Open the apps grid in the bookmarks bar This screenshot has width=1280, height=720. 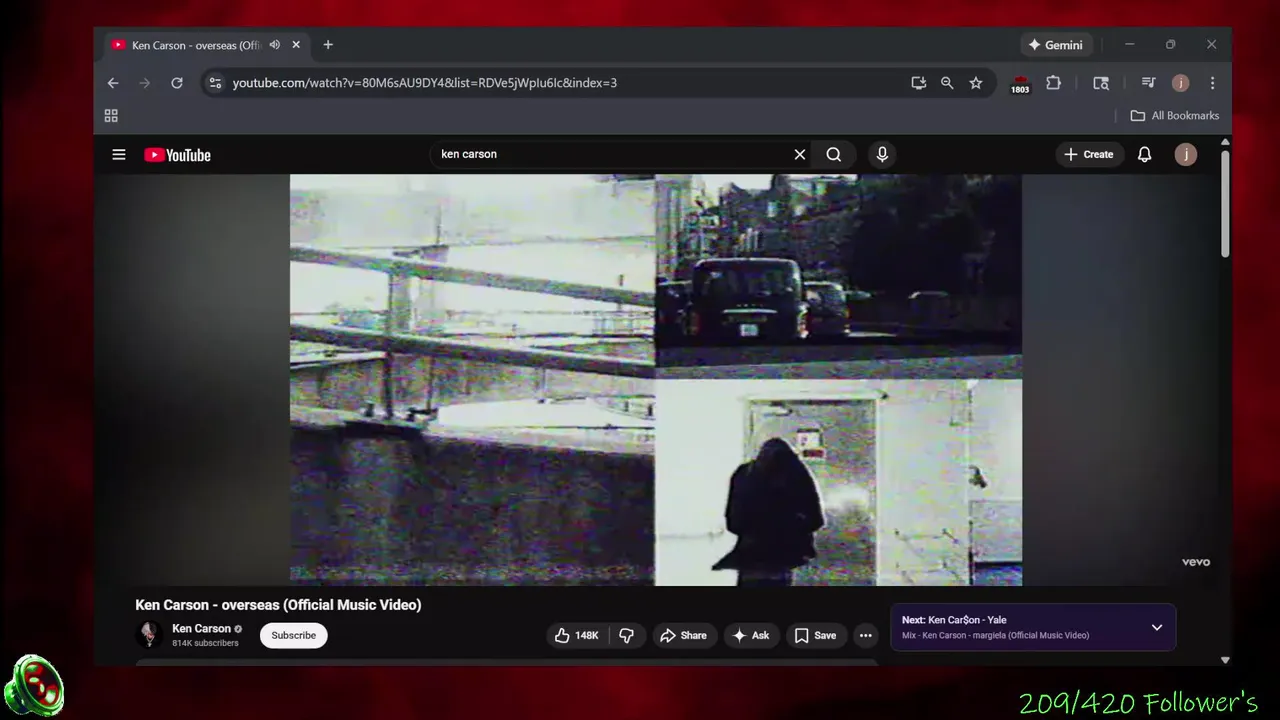111,116
